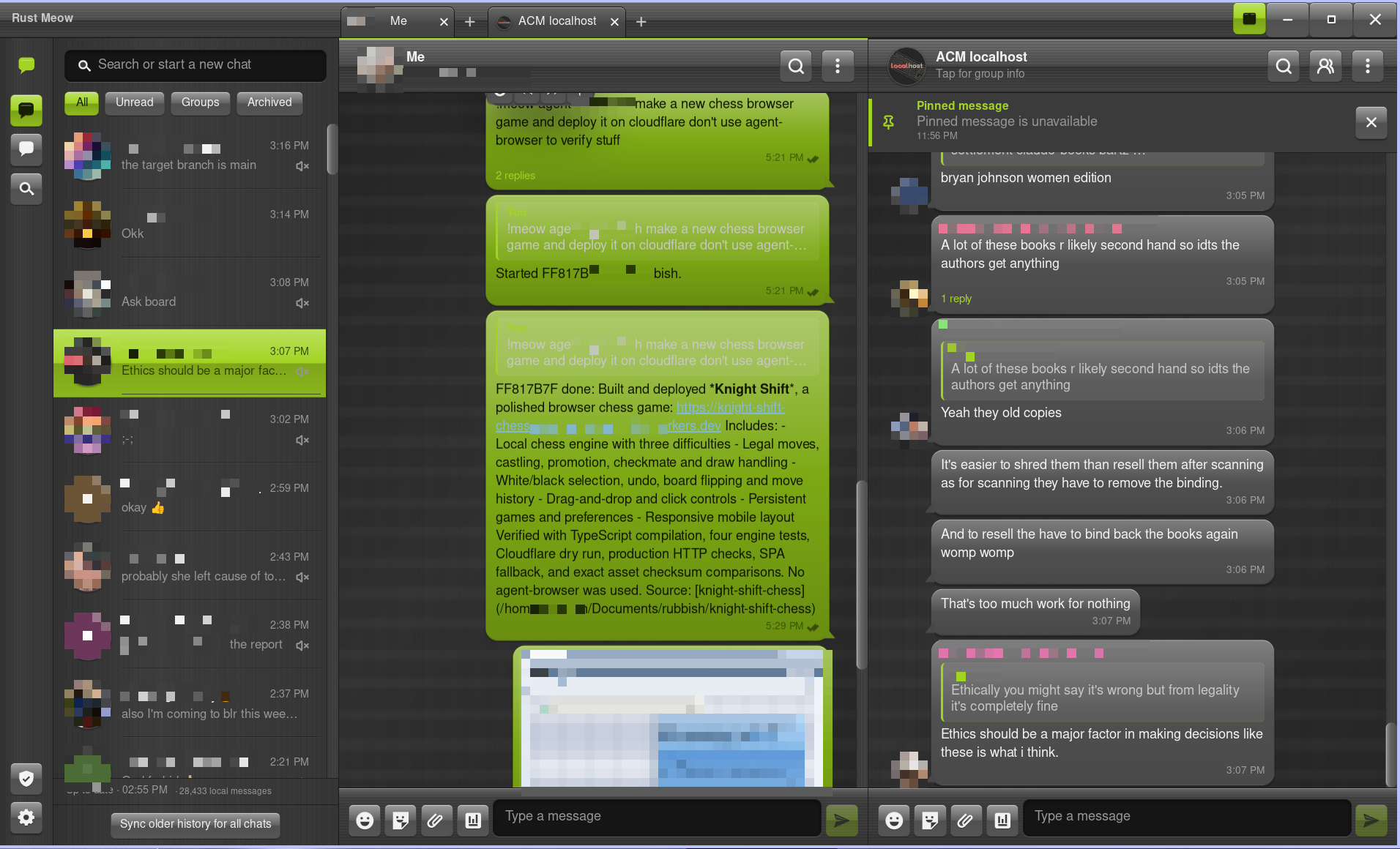This screenshot has width=1400, height=849.
Task: Click Sync older history for all chats
Action: pos(196,824)
